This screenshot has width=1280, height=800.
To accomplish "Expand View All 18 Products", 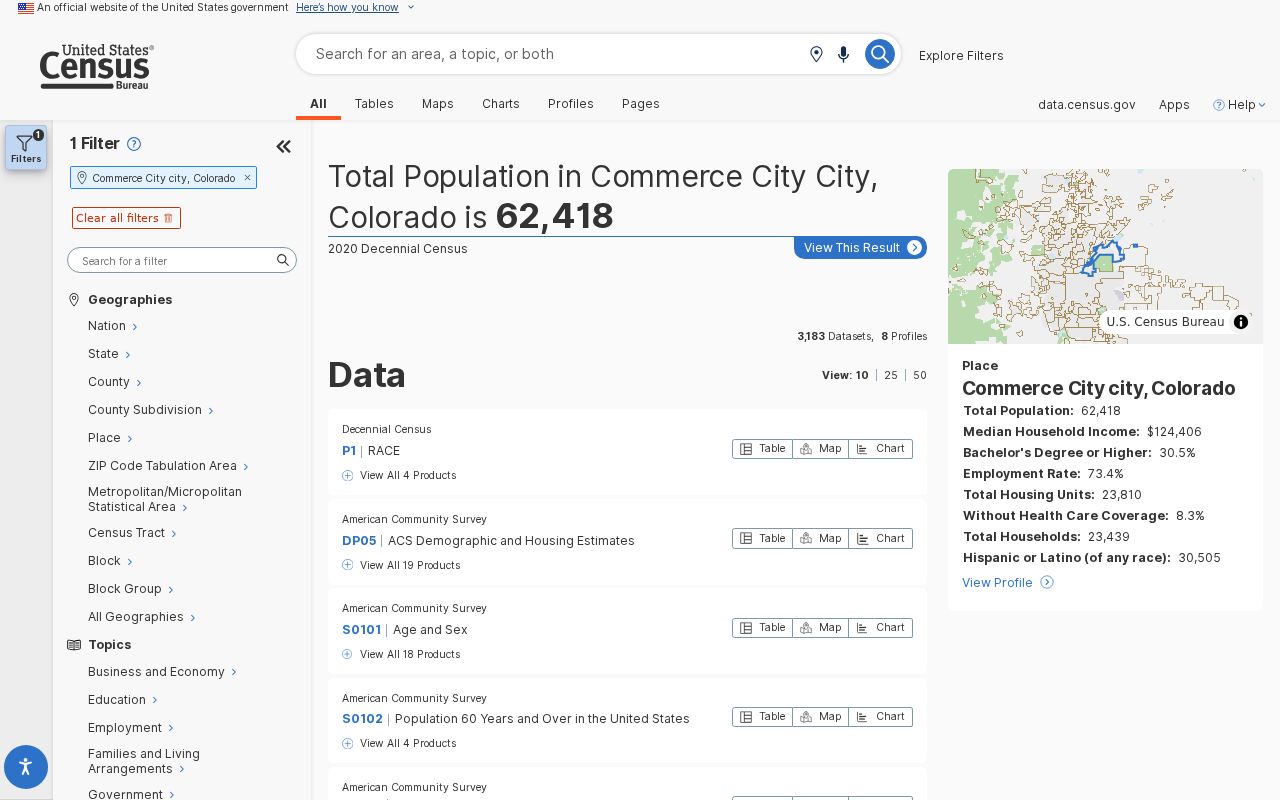I will click(401, 654).
